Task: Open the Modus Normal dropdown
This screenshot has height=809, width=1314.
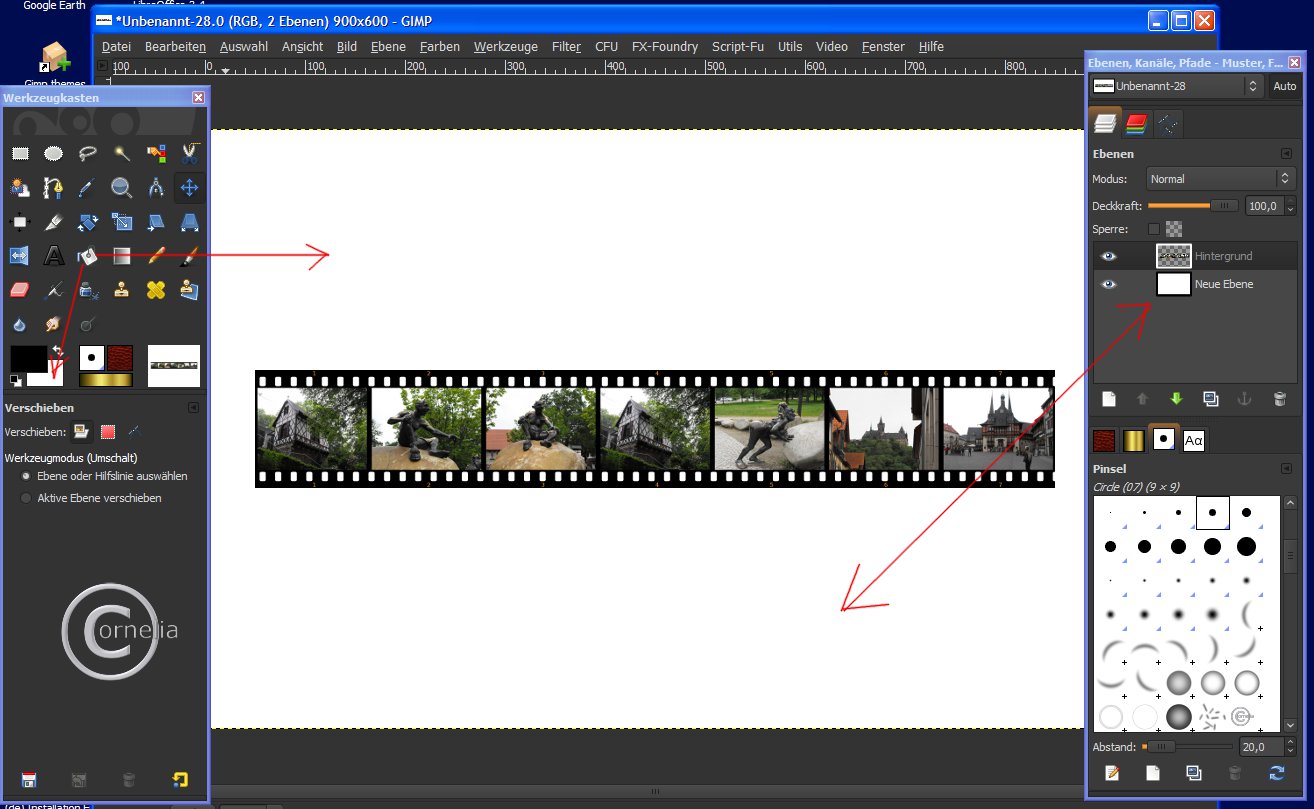Action: click(x=1221, y=179)
